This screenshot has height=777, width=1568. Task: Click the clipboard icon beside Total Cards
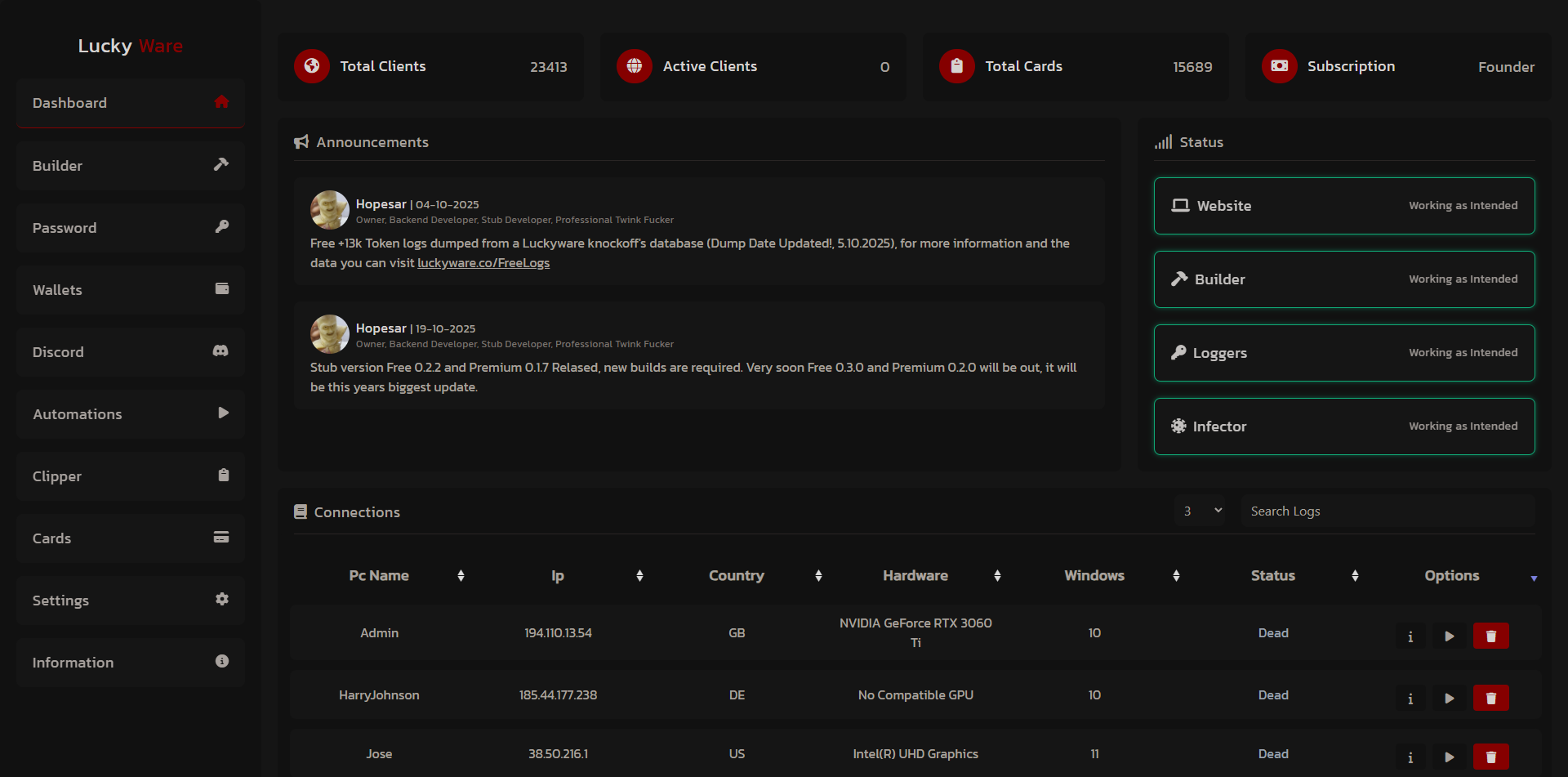click(957, 66)
